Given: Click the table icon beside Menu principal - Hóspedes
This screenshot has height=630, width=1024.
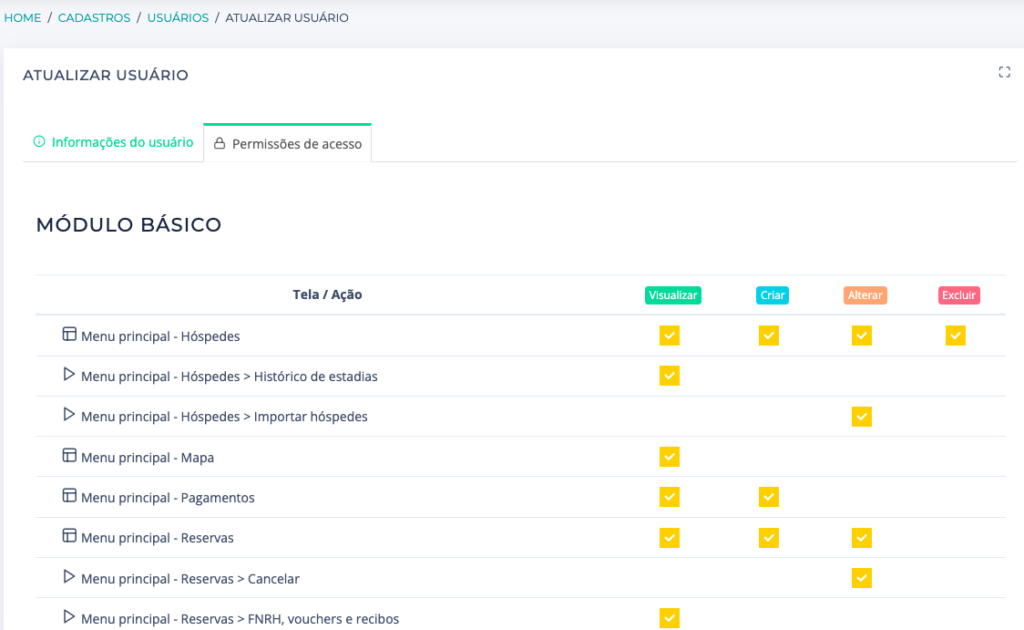Looking at the screenshot, I should [x=69, y=334].
